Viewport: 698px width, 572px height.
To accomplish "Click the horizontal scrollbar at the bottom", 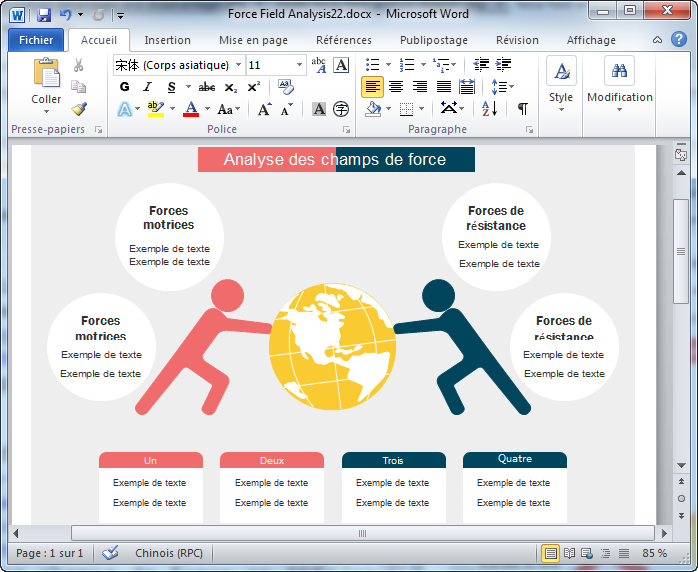I will point(362,533).
